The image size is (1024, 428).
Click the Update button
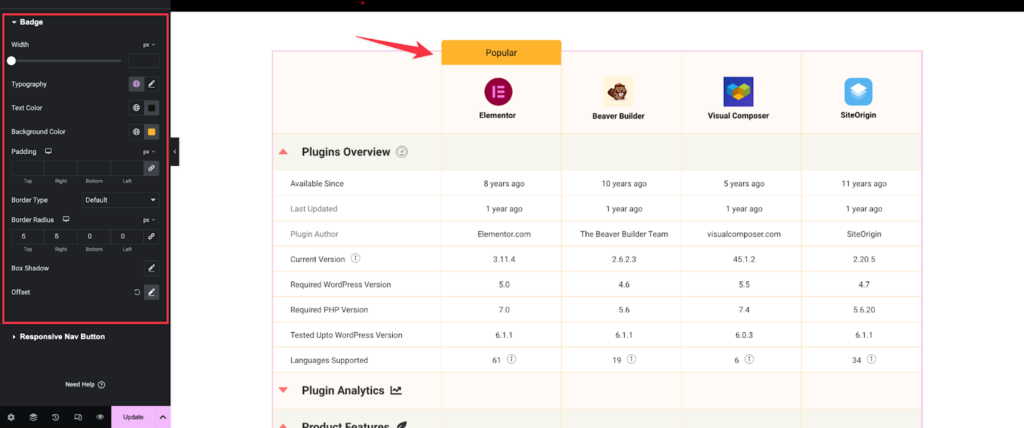pos(133,417)
